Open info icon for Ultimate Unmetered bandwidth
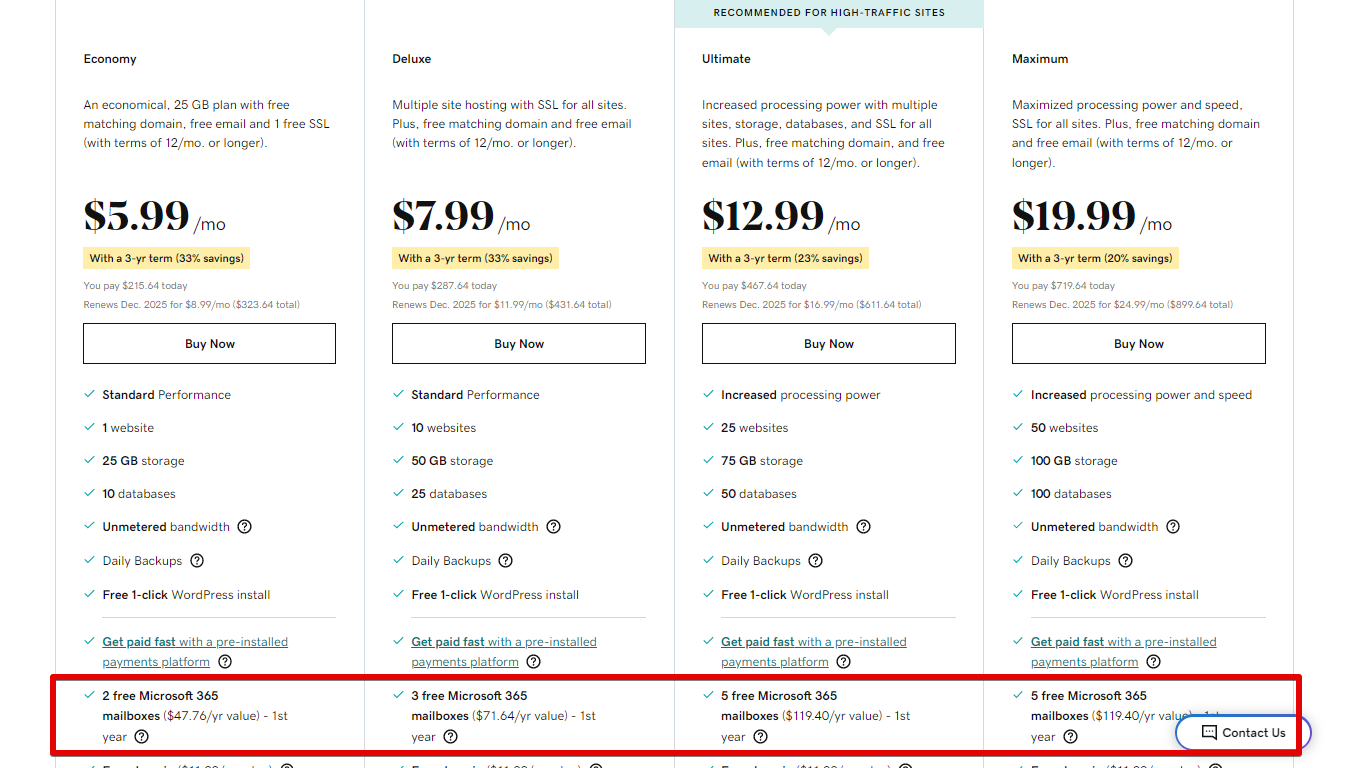This screenshot has width=1348, height=768. (864, 527)
